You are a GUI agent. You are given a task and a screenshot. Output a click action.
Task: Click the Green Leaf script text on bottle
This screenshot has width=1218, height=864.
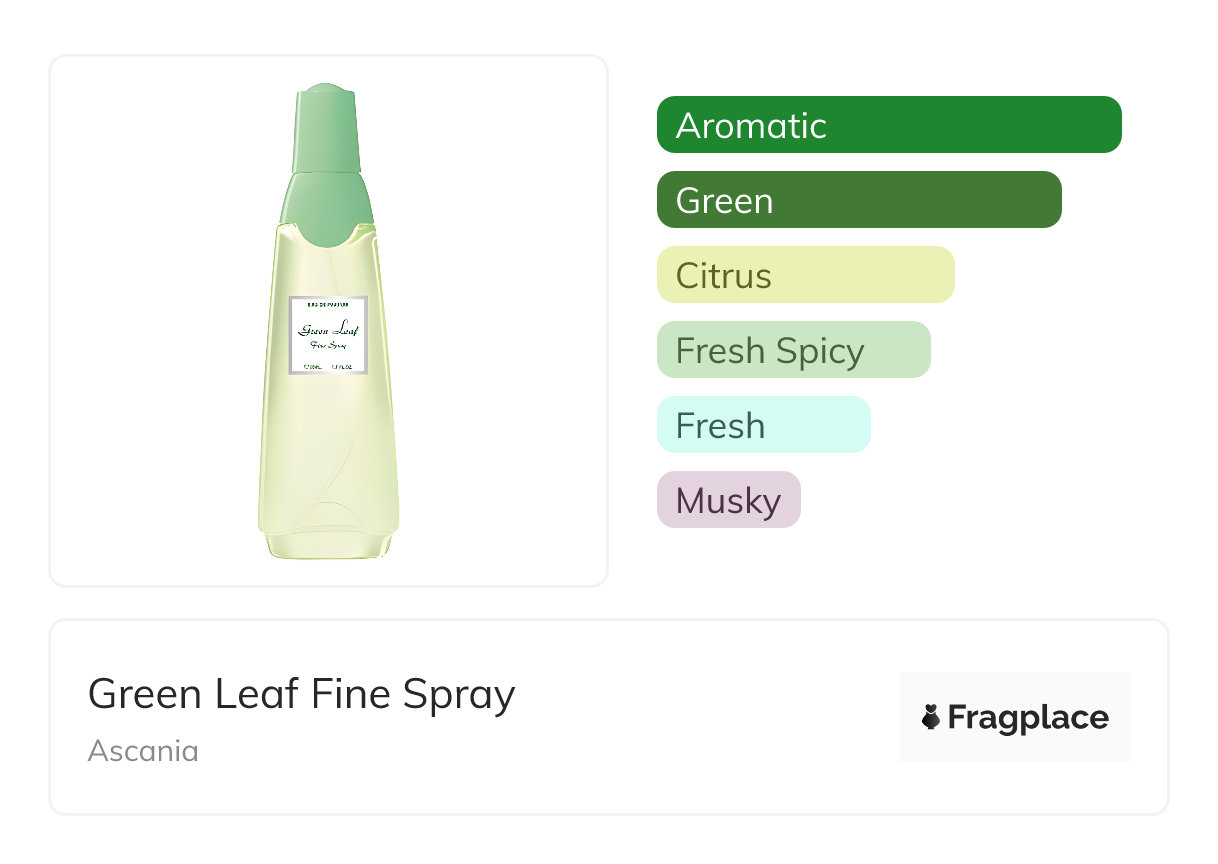328,329
